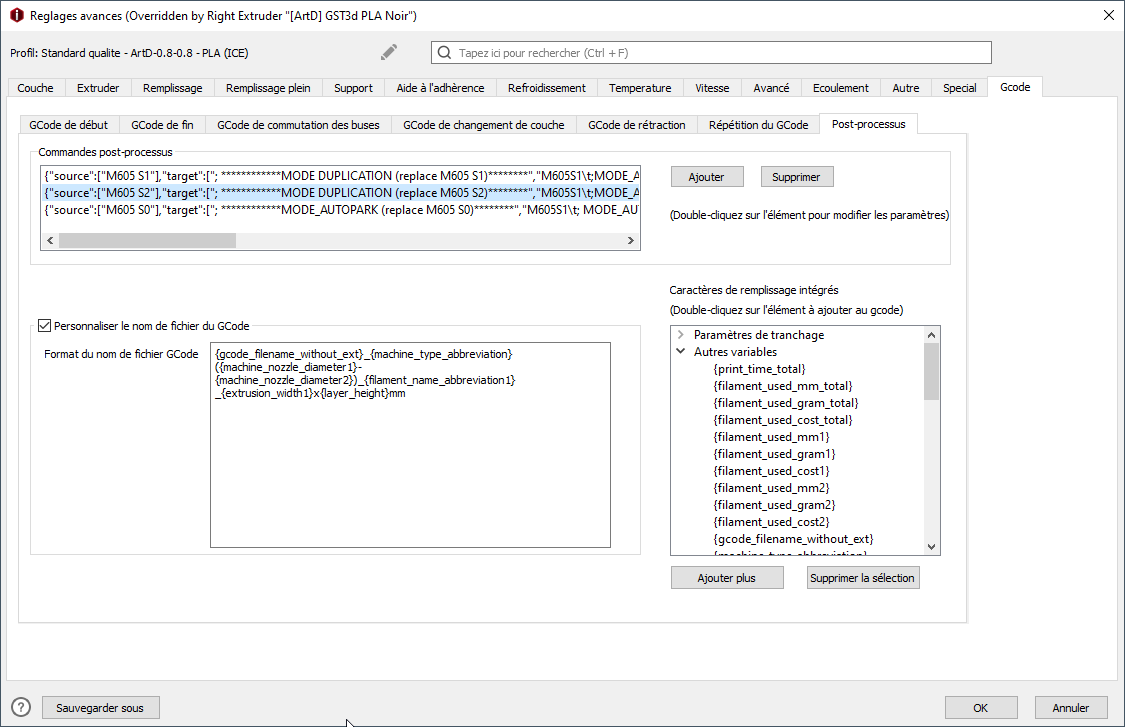Click up arrow of variables list scrollbar

(x=931, y=335)
